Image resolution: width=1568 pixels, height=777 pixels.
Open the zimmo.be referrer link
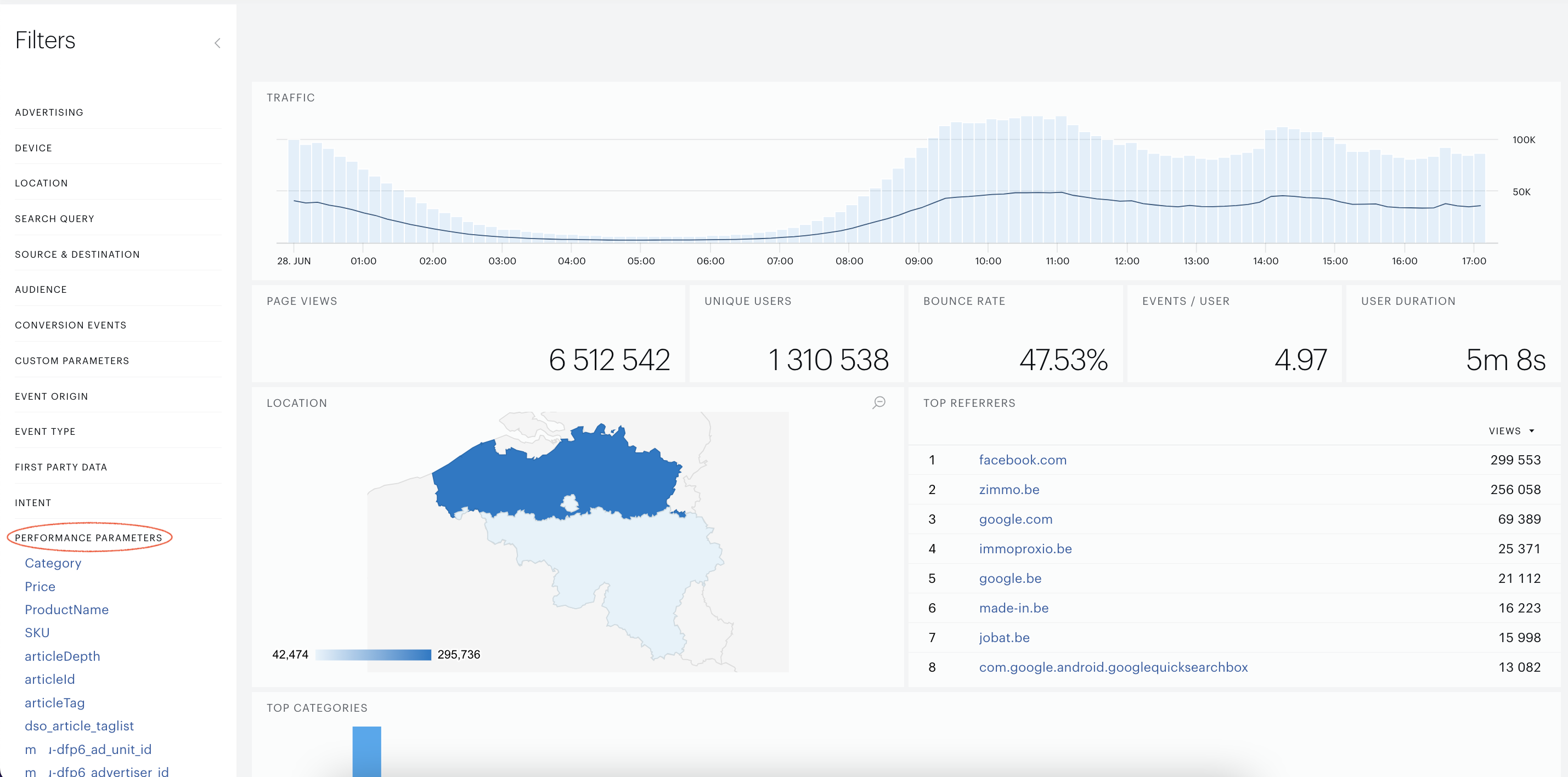click(x=1009, y=489)
